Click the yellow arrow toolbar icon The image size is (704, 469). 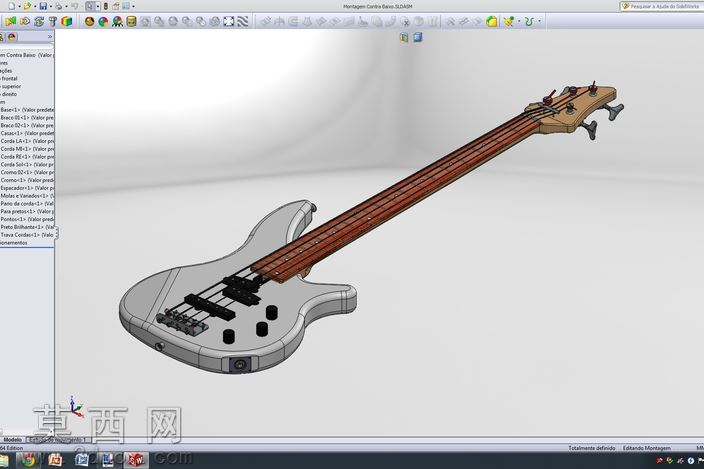(25, 21)
